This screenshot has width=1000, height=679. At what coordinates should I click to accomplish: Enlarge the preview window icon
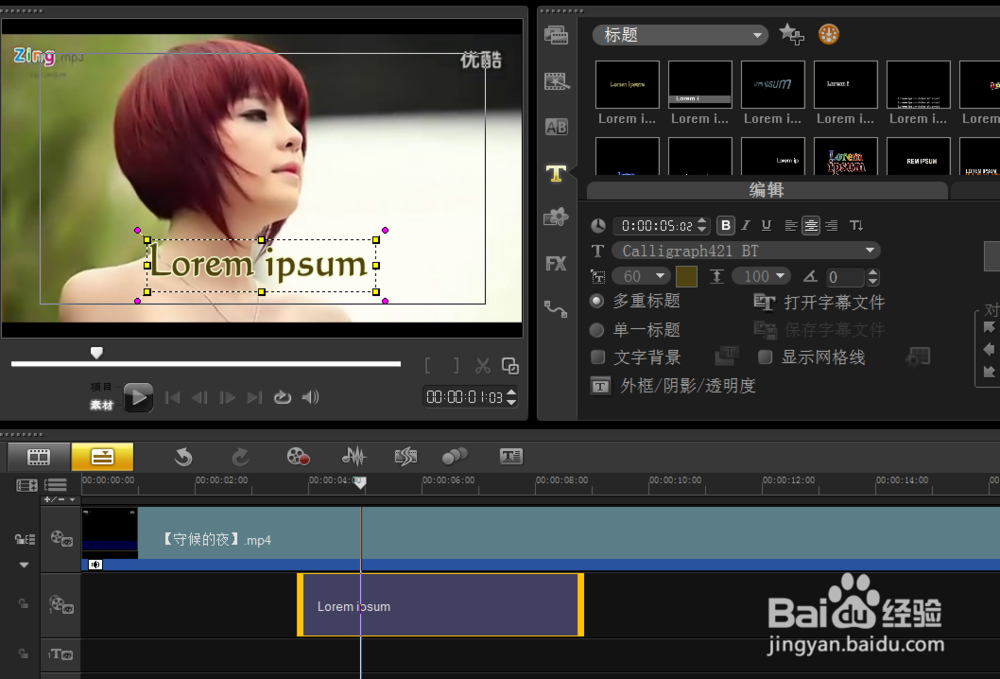point(510,366)
